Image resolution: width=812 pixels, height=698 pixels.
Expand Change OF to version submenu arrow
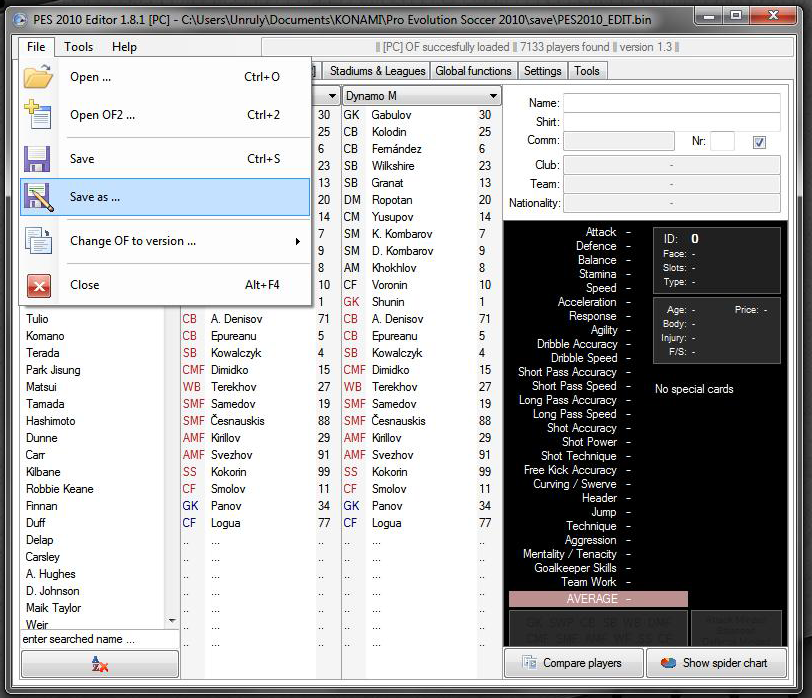click(x=298, y=241)
